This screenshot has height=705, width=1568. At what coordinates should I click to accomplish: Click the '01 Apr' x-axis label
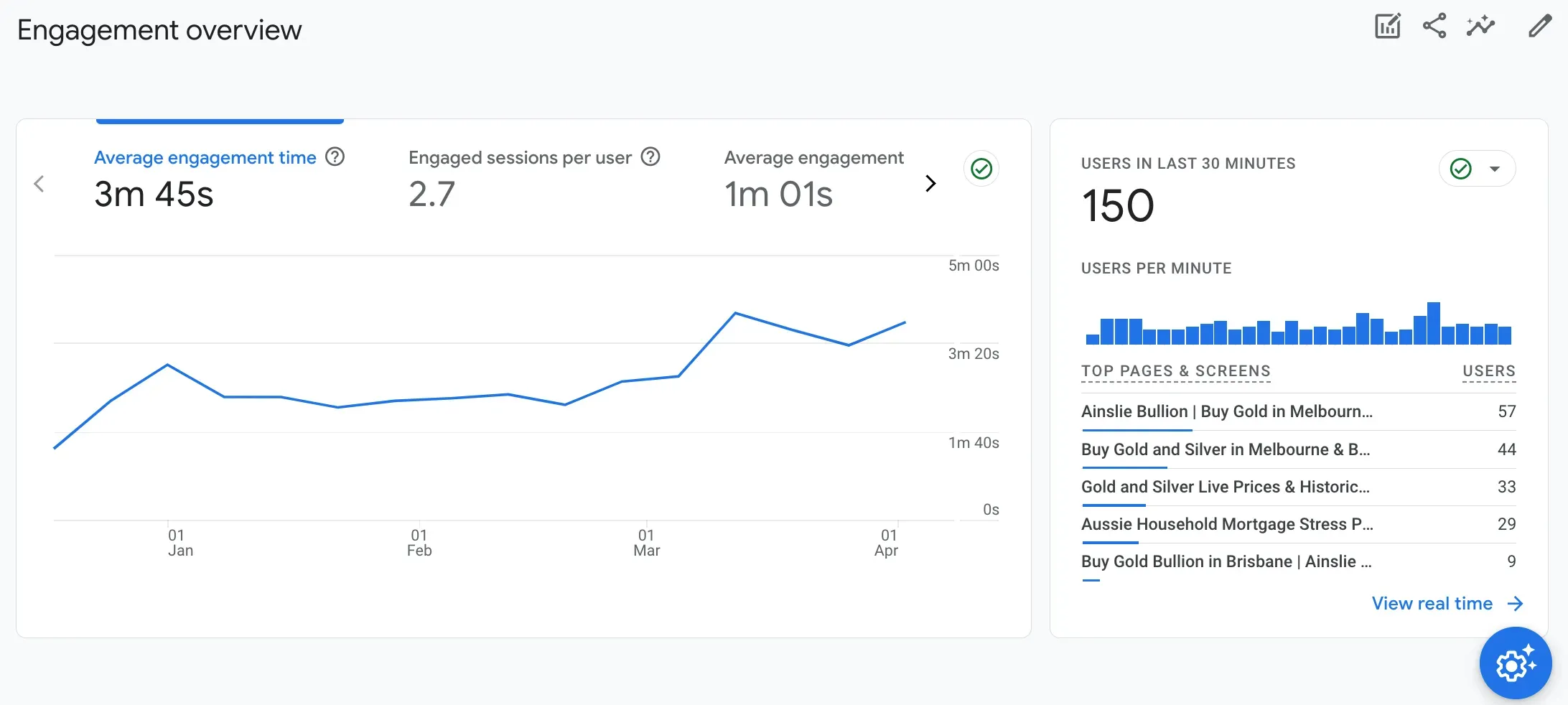pos(887,543)
